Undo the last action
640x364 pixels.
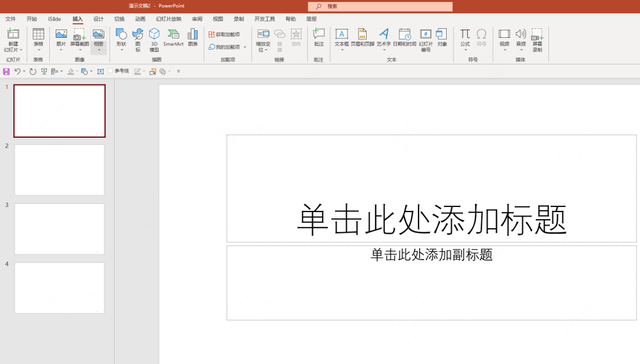(x=17, y=71)
